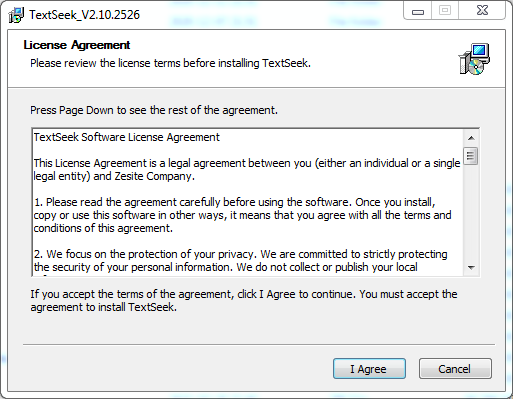Click the 'TextSeek_V2.10.2526' window title text

click(84, 15)
